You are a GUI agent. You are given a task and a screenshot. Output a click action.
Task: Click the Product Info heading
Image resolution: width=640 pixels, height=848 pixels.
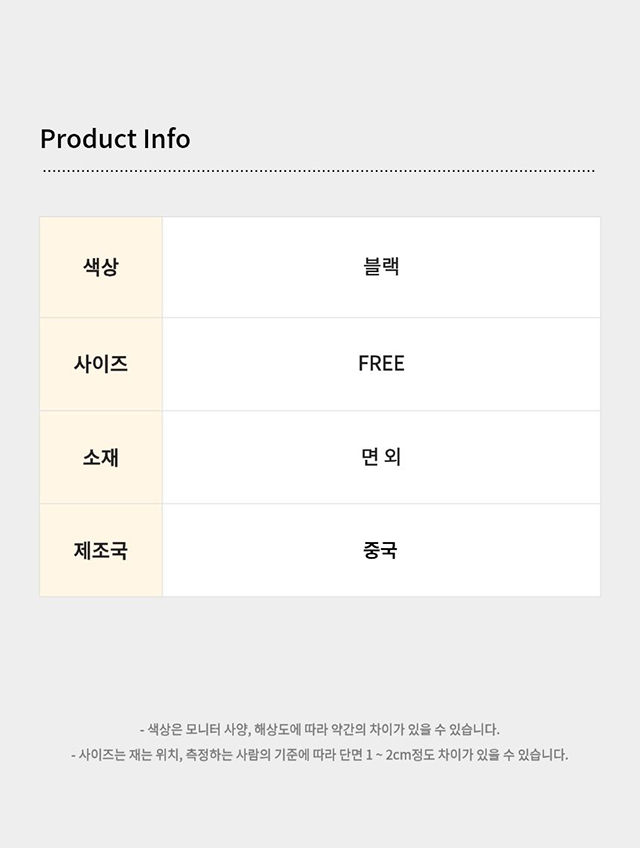pyautogui.click(x=115, y=139)
